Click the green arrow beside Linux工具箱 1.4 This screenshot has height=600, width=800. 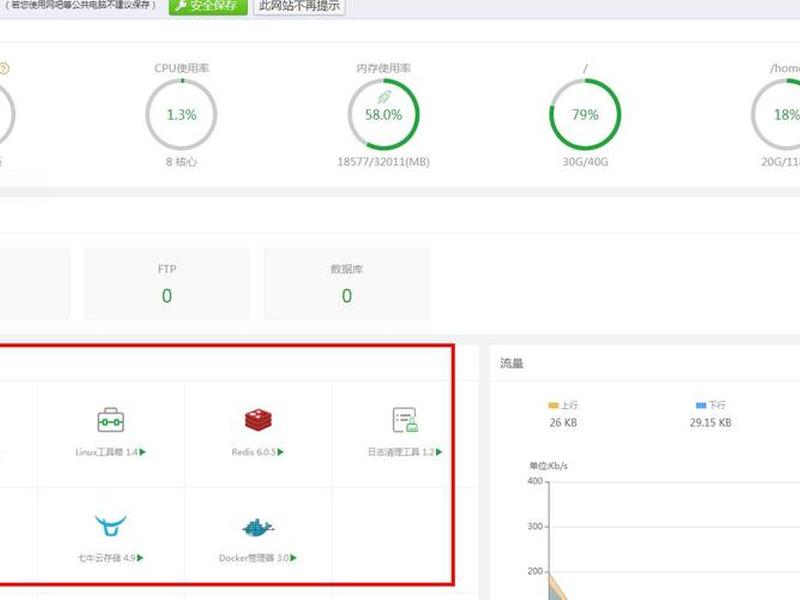pyautogui.click(x=143, y=452)
